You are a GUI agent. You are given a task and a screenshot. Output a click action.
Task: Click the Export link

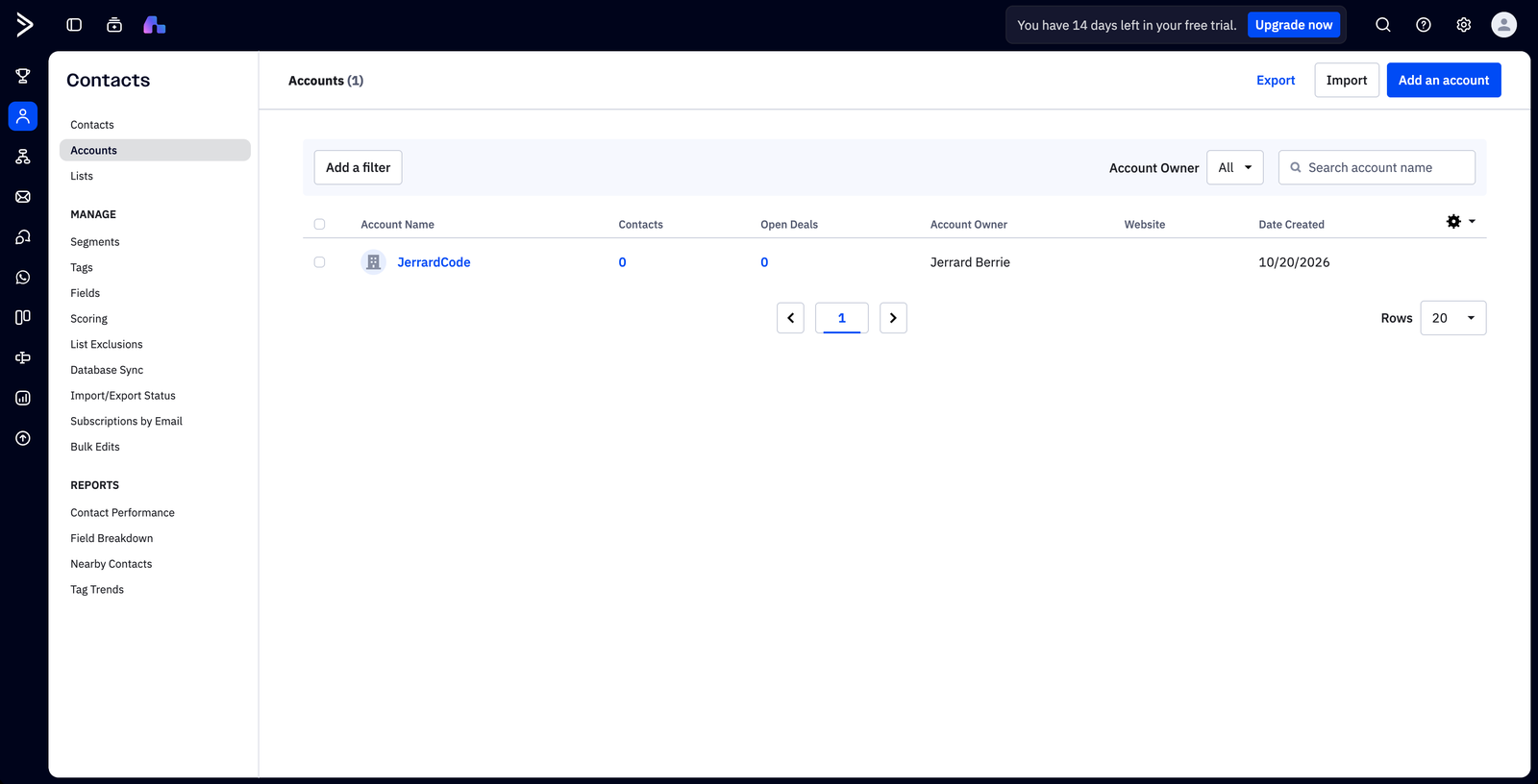pyautogui.click(x=1276, y=81)
